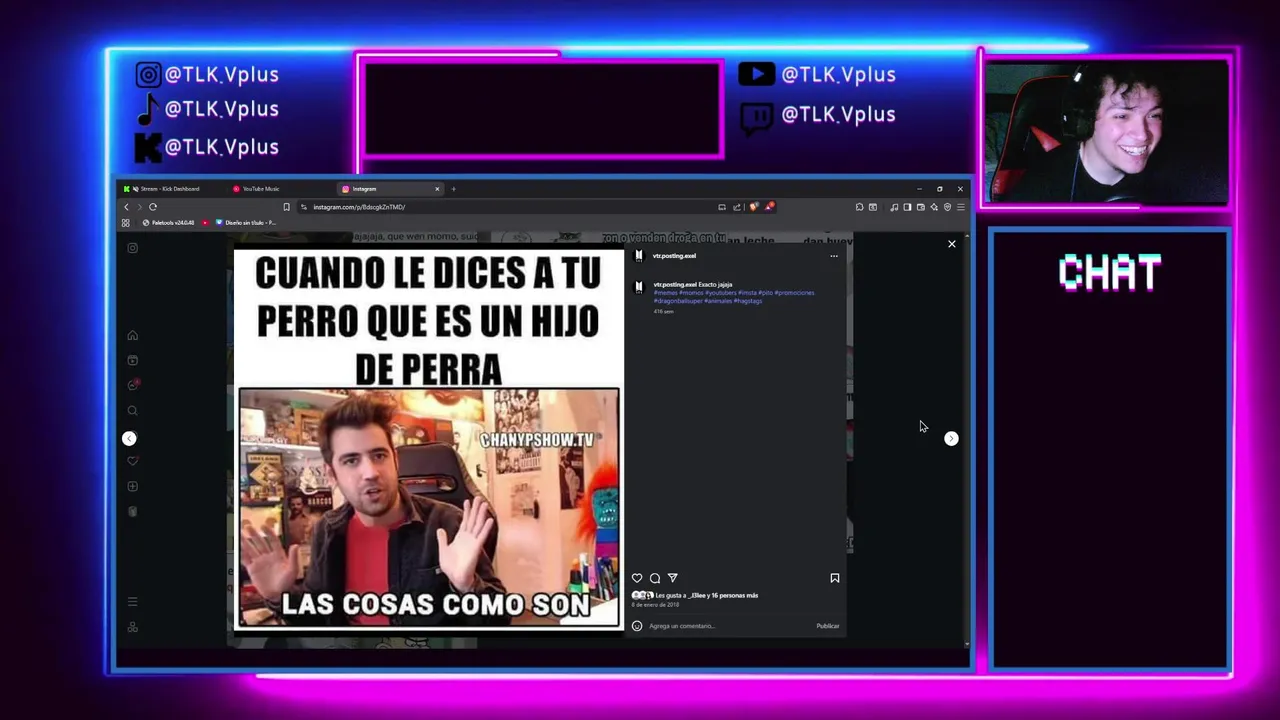
Task: Open Brave Rewards triangle icon
Action: (769, 206)
